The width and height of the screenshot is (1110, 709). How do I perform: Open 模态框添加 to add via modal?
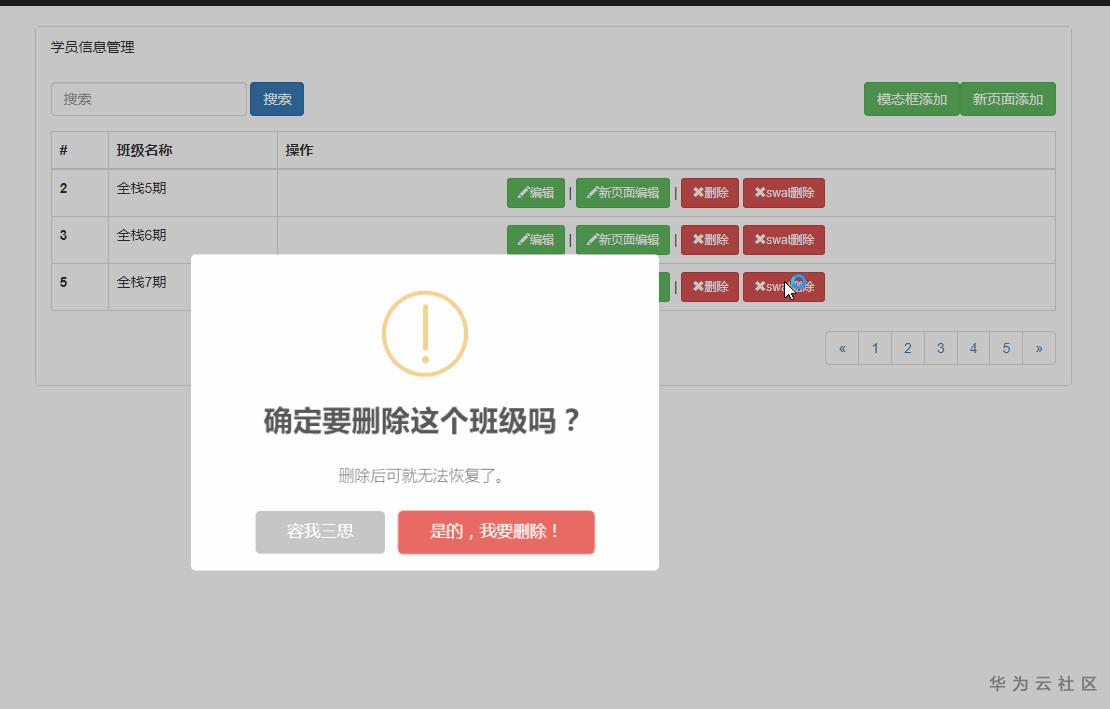pos(911,99)
